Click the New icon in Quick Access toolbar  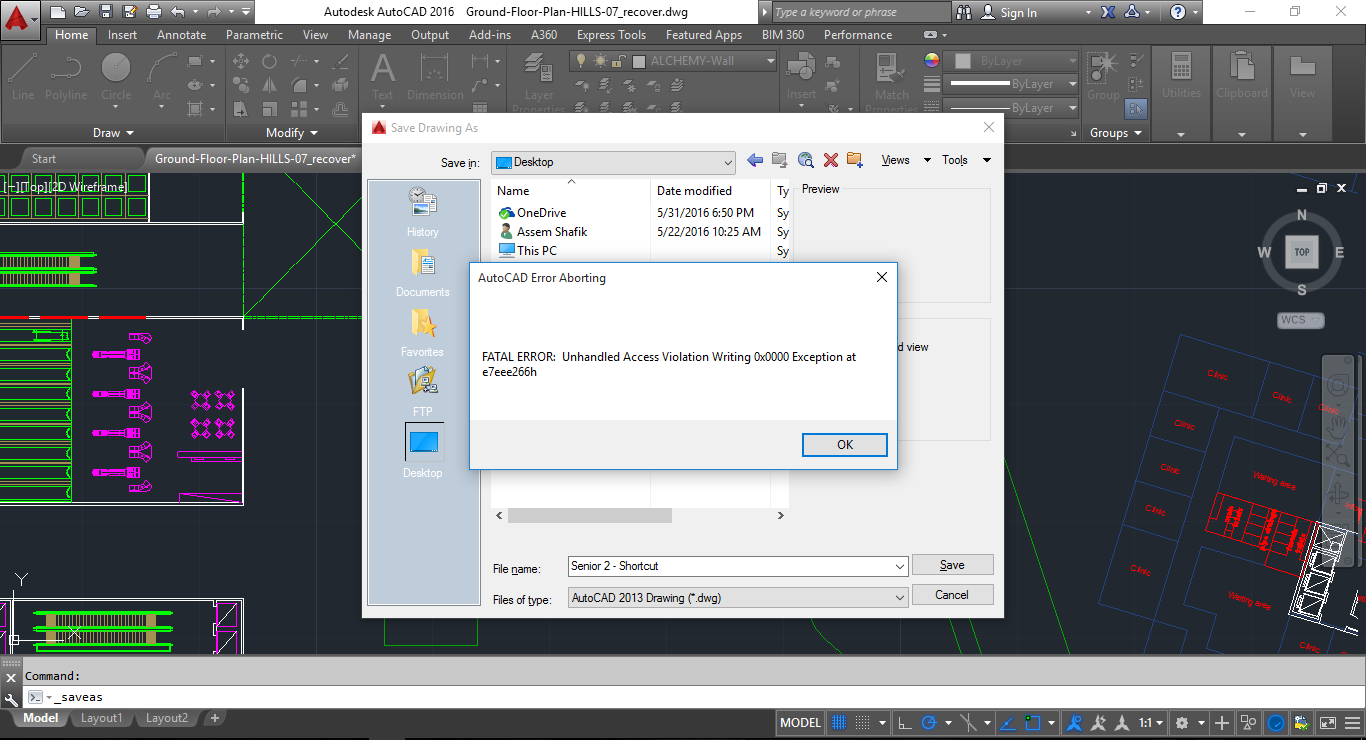pos(58,12)
